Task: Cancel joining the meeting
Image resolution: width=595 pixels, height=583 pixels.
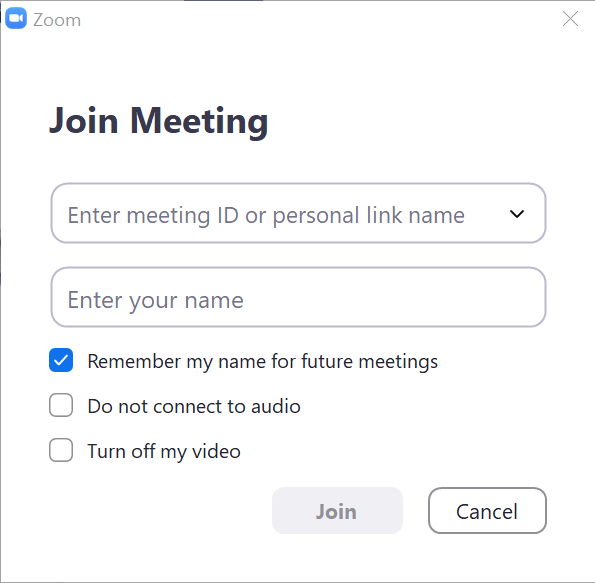Action: pyautogui.click(x=487, y=511)
